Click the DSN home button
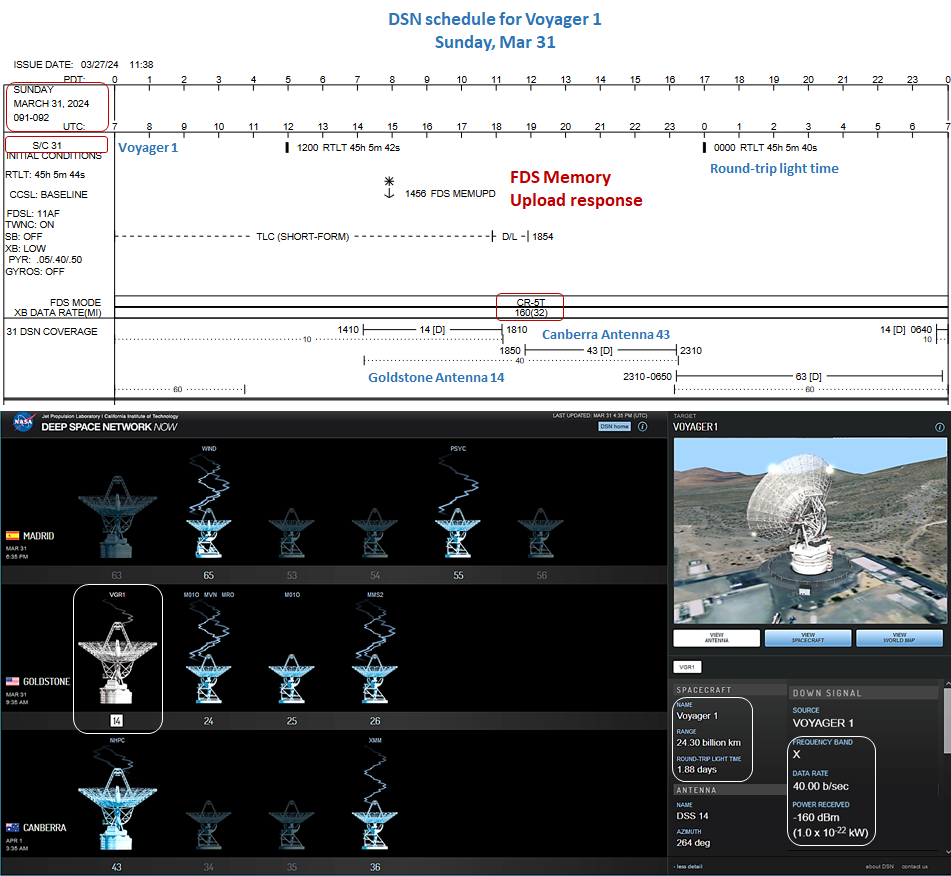The height and width of the screenshot is (876, 951). click(x=614, y=426)
